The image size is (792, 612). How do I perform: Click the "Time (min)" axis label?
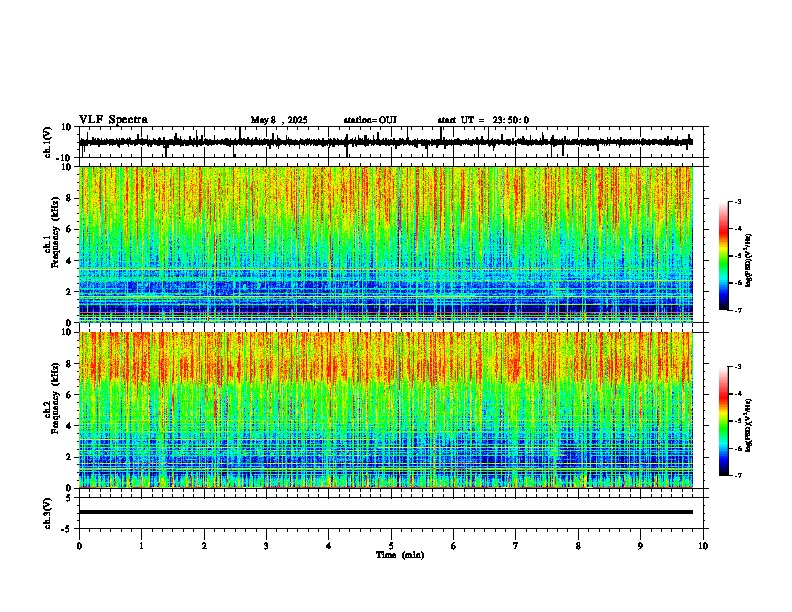click(x=400, y=555)
